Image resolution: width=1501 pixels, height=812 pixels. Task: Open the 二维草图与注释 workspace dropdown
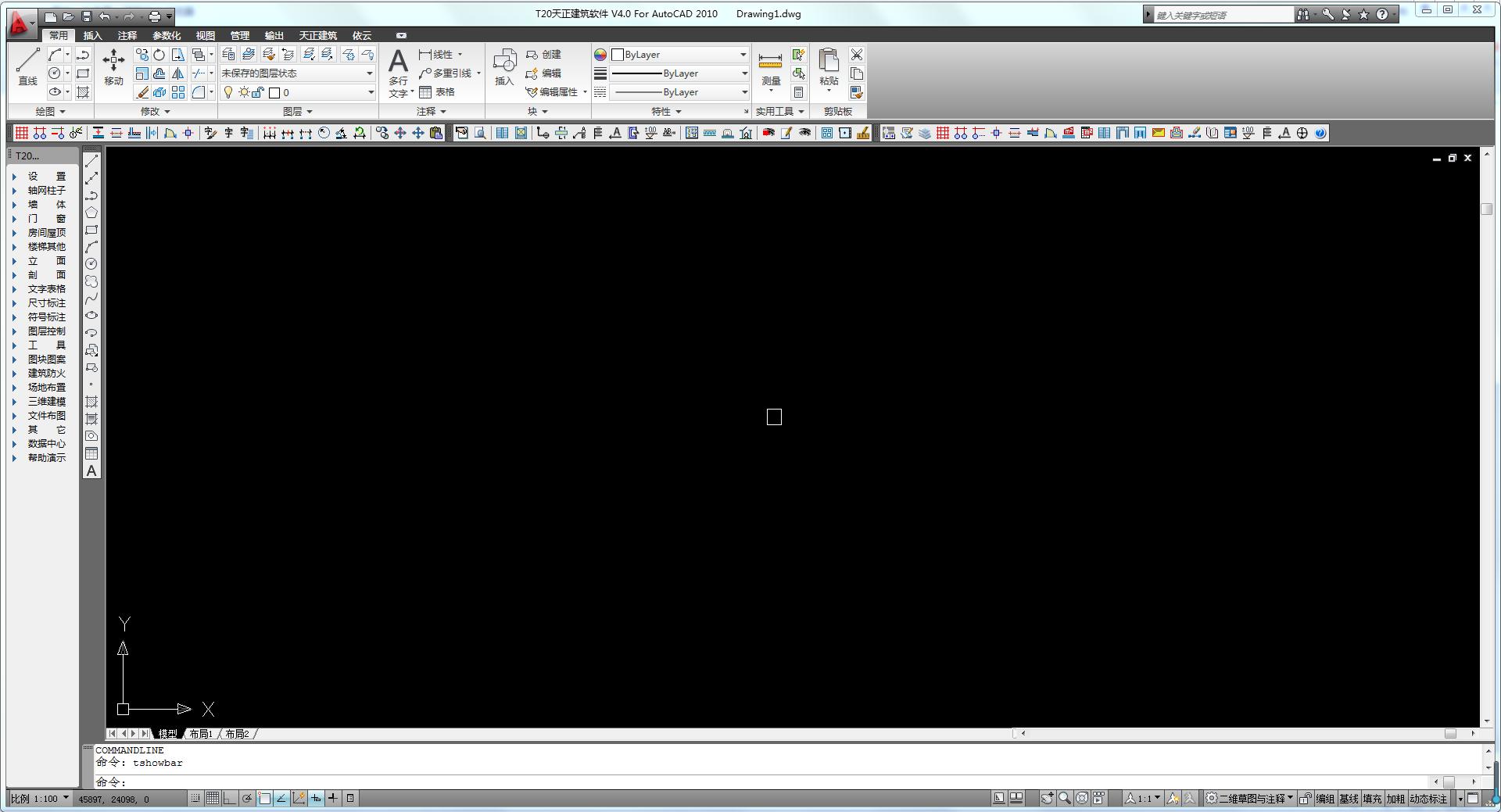[x=1249, y=799]
